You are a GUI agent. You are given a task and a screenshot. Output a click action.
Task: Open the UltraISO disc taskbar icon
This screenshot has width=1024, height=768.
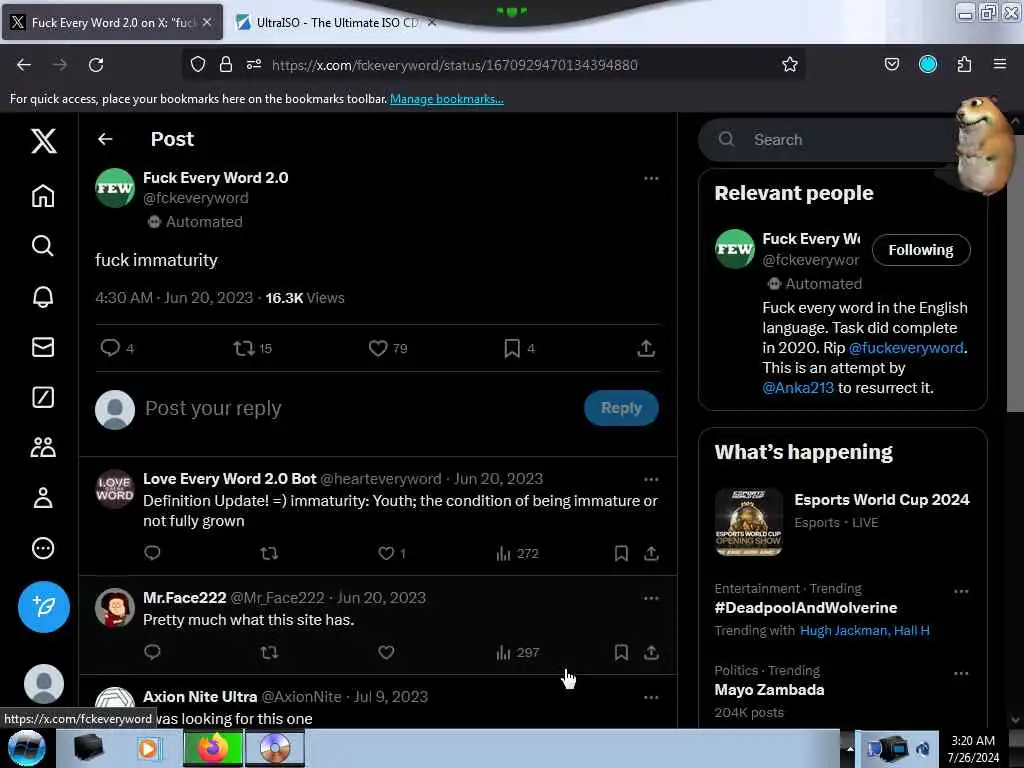click(x=275, y=748)
